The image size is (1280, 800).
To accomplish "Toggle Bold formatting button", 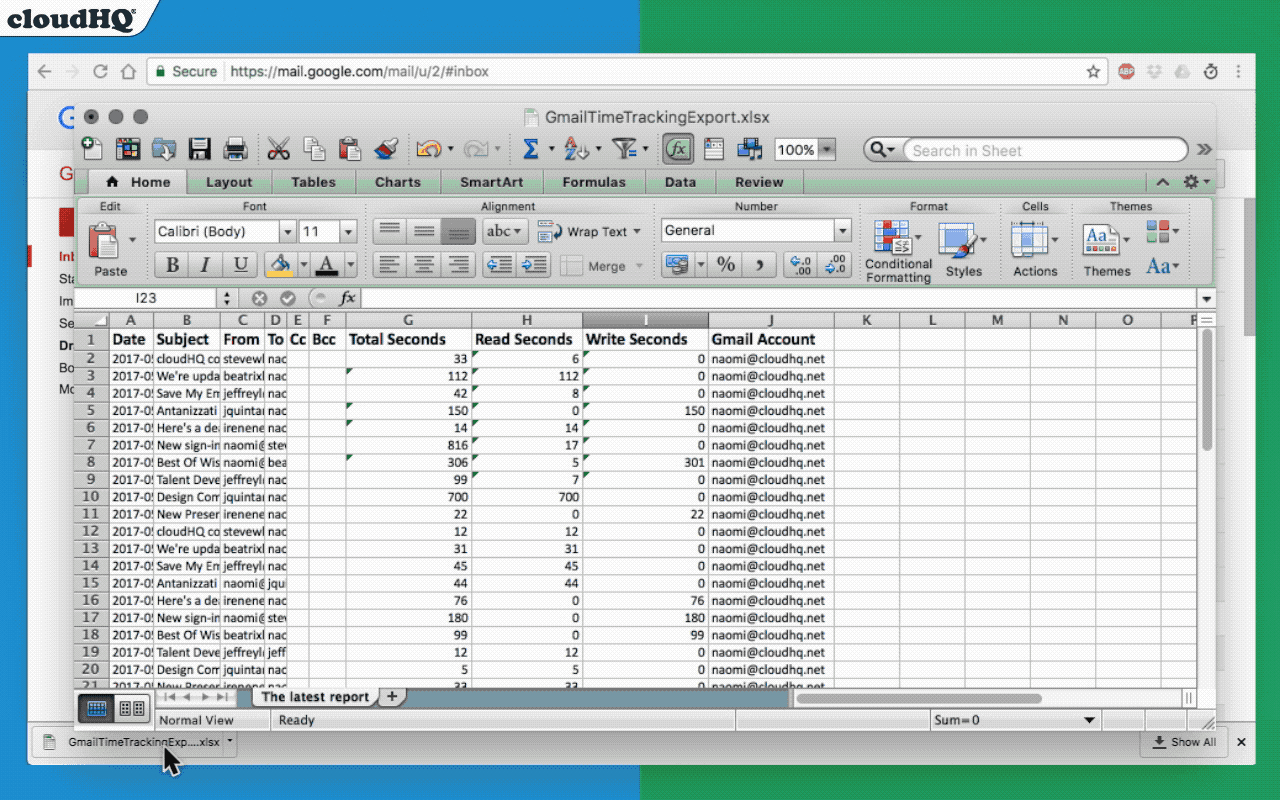I will click(x=172, y=265).
